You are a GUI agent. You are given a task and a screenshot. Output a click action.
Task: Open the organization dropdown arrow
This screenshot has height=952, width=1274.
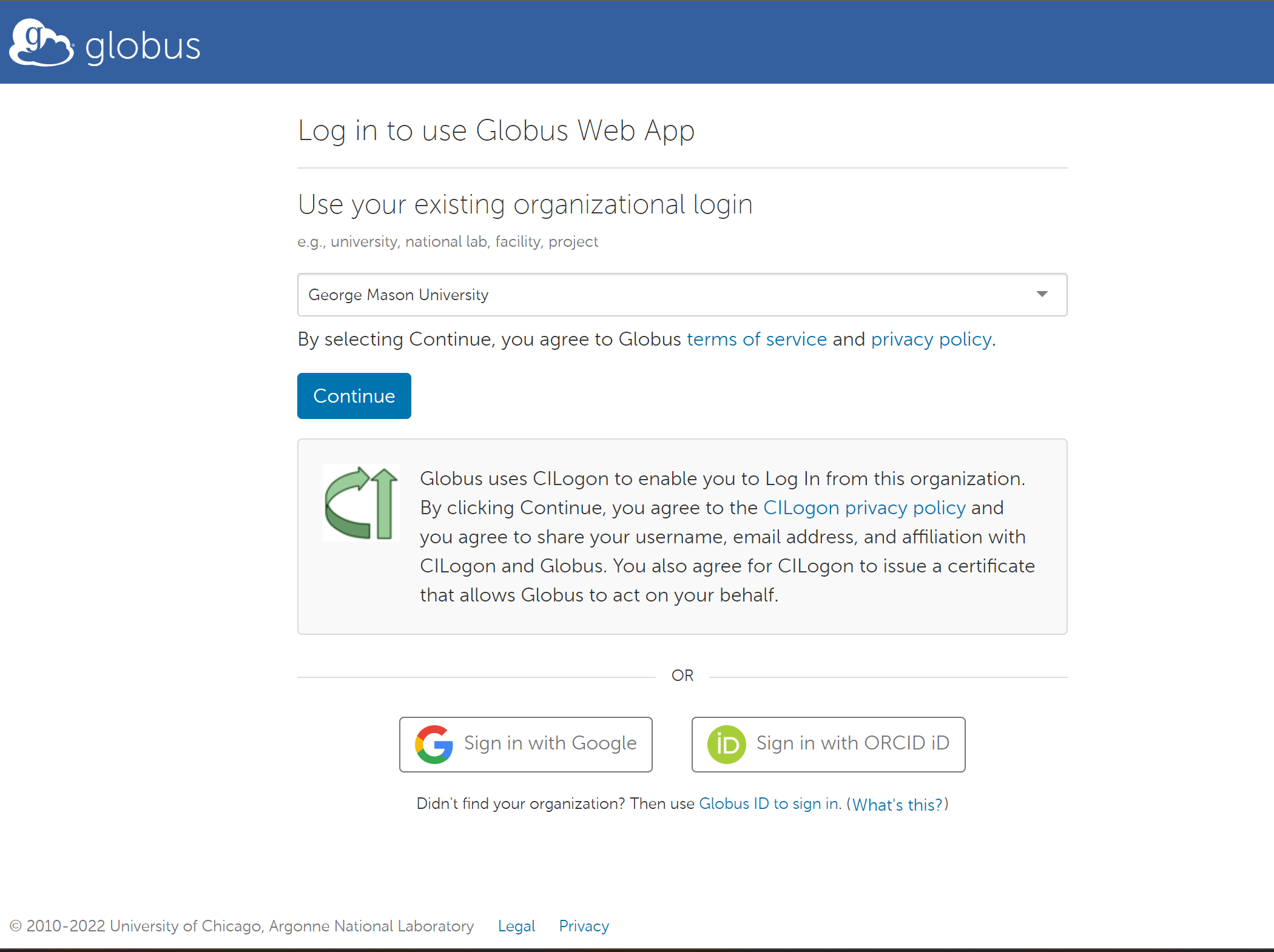click(1042, 294)
